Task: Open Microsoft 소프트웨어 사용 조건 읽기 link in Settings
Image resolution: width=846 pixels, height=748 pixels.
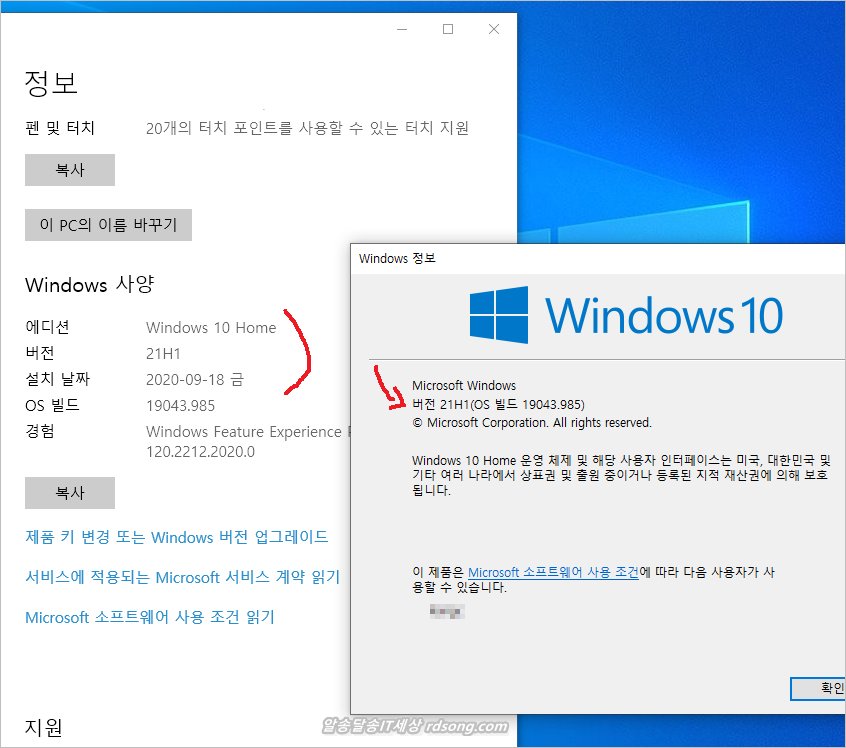Action: (x=150, y=617)
